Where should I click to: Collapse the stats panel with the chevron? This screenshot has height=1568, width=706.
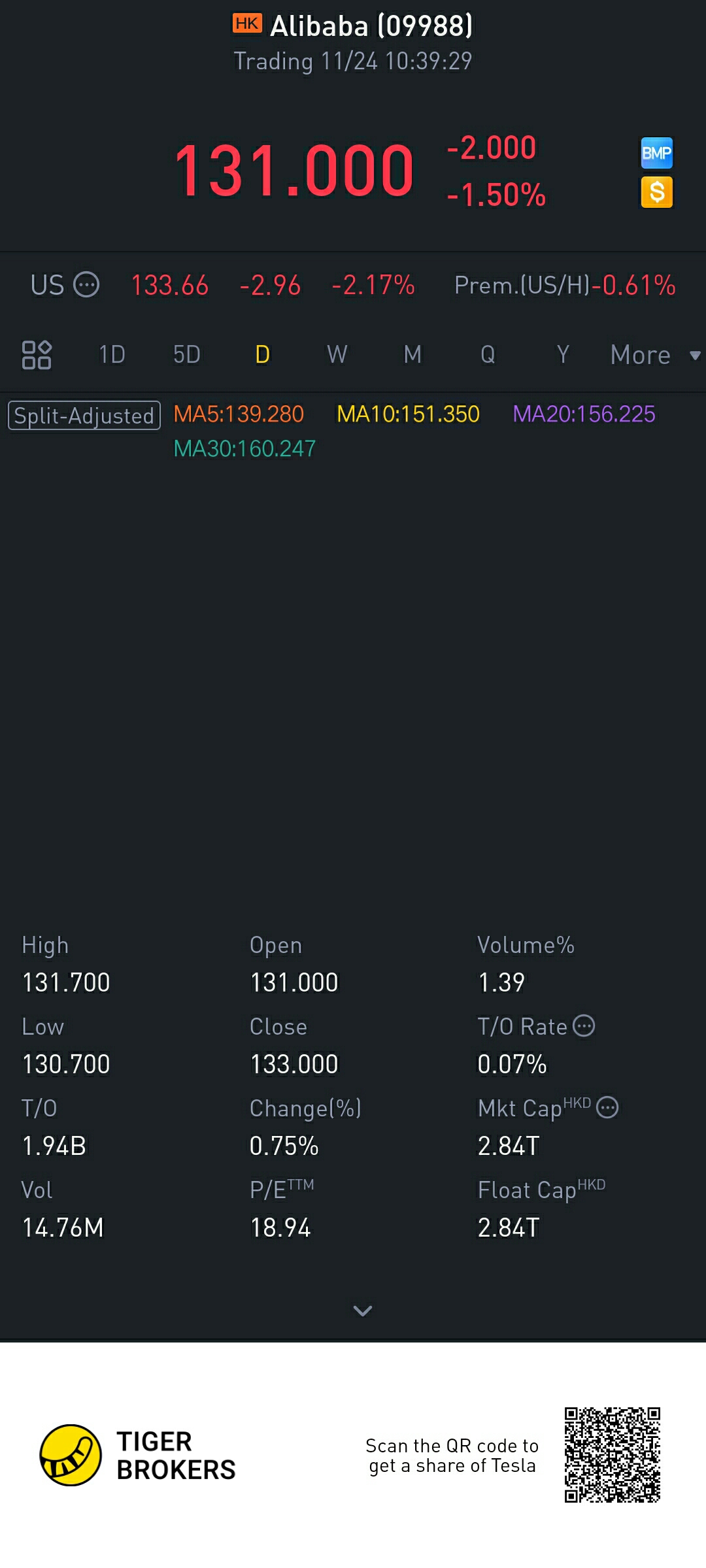tap(362, 1310)
